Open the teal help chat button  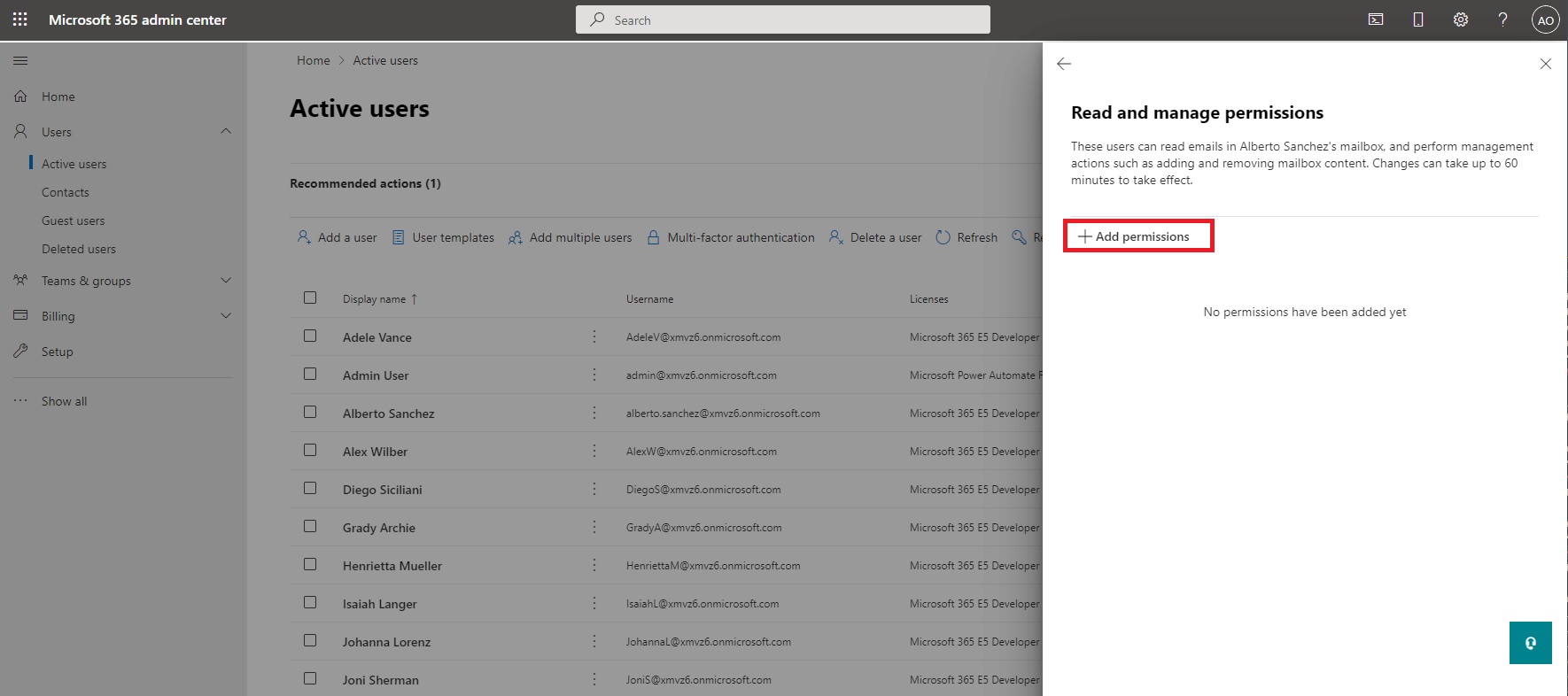click(1531, 643)
